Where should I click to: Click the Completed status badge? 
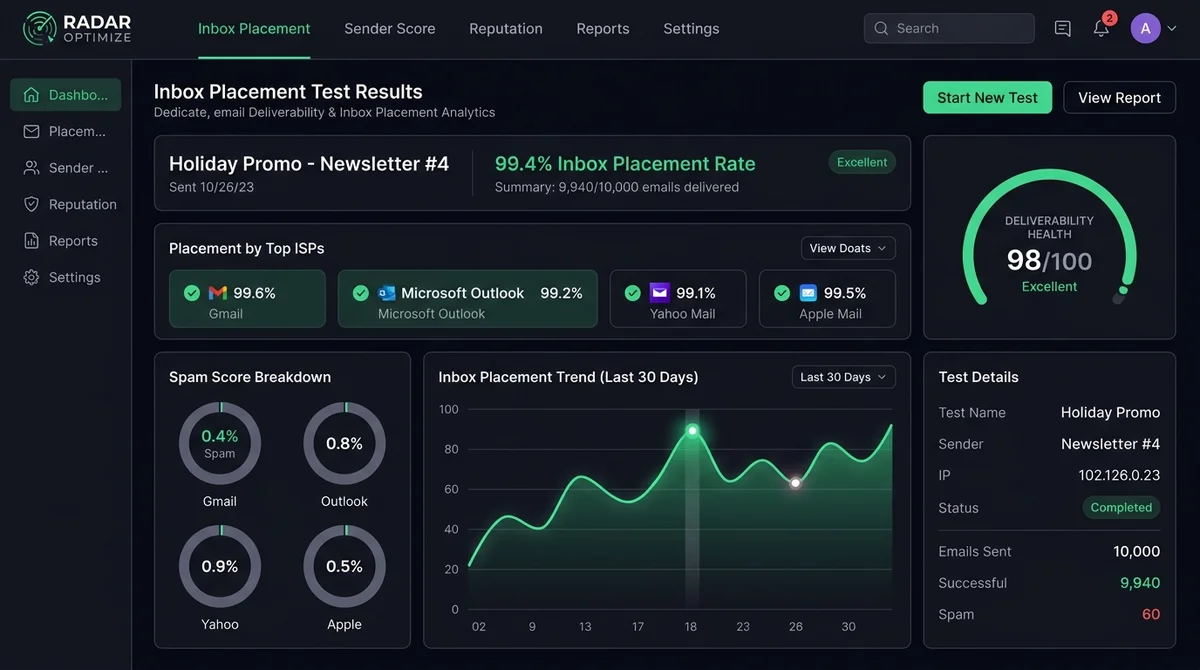pos(1121,507)
